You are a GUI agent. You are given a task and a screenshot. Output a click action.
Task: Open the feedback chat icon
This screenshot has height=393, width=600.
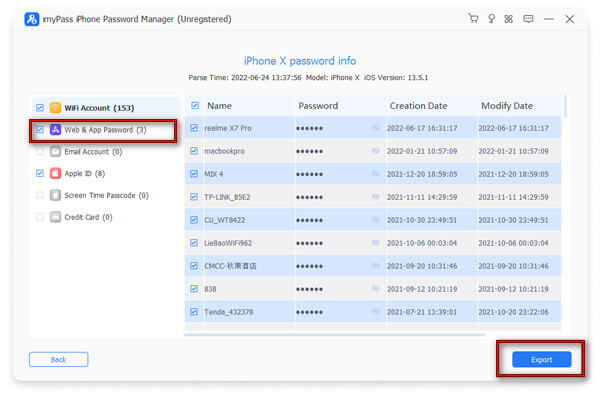(528, 19)
